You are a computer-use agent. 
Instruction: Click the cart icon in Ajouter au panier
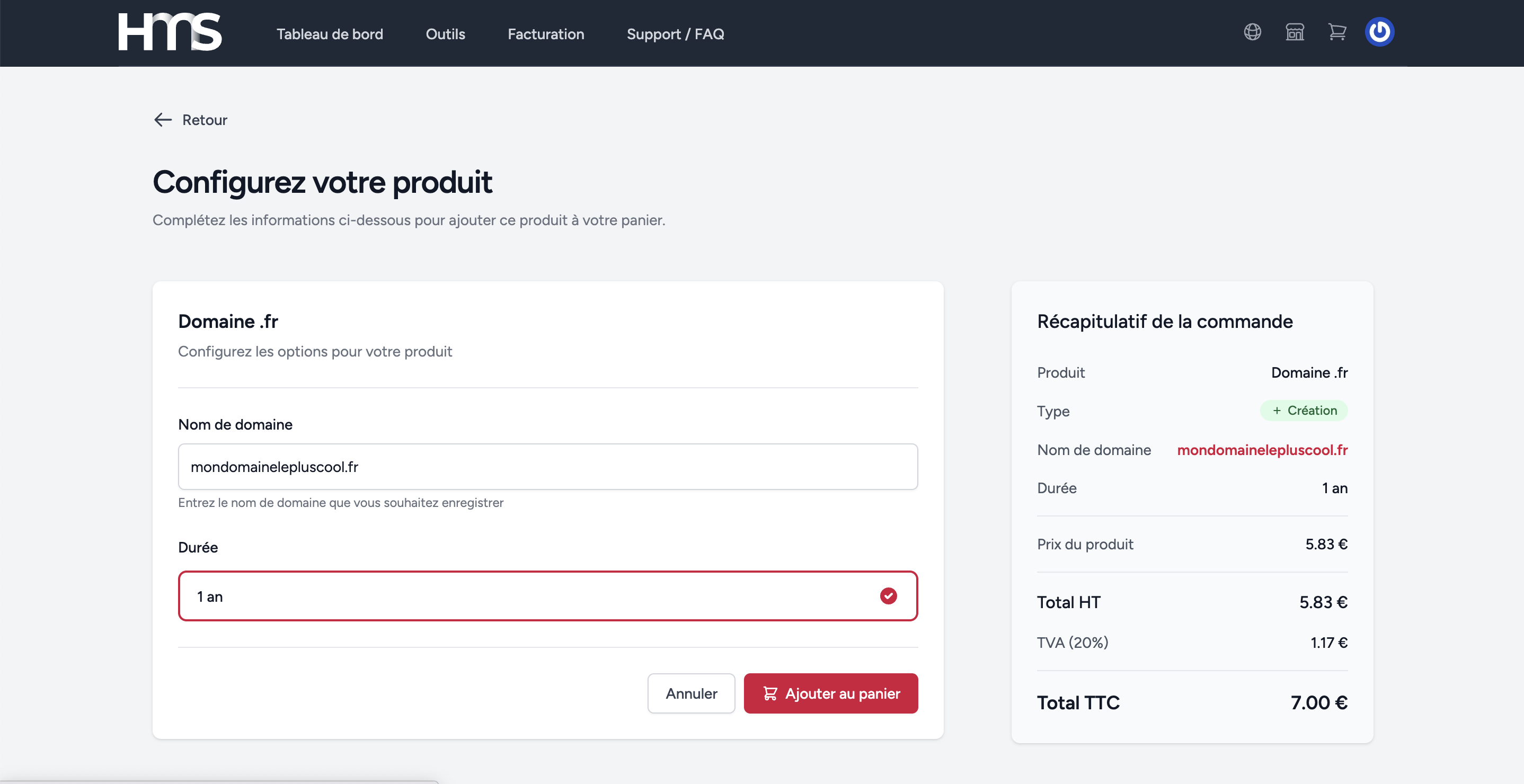coord(770,693)
